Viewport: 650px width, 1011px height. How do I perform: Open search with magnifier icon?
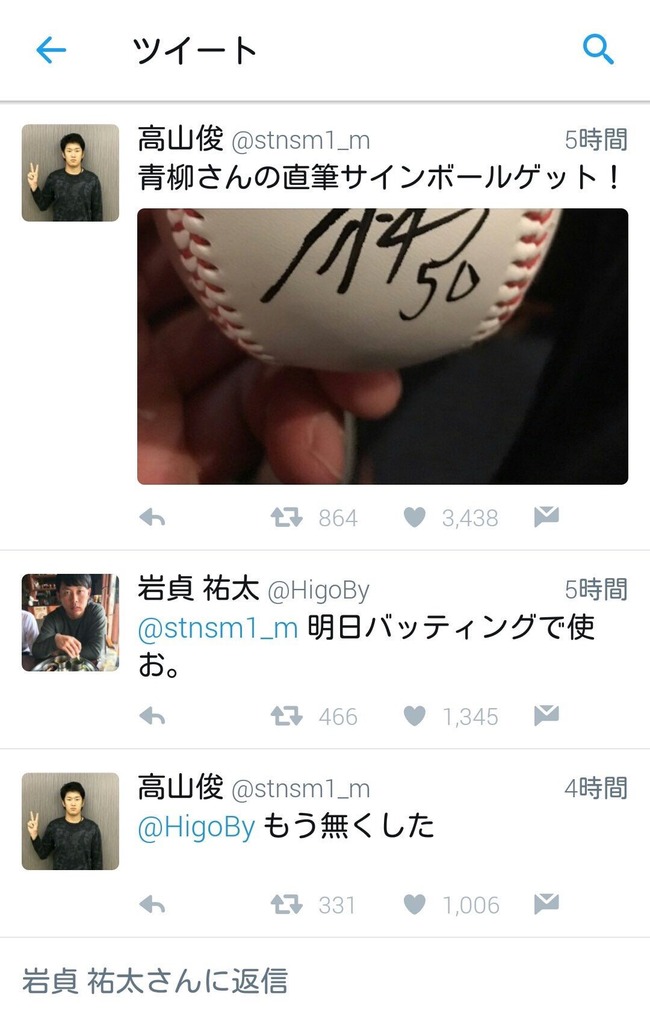coord(598,50)
